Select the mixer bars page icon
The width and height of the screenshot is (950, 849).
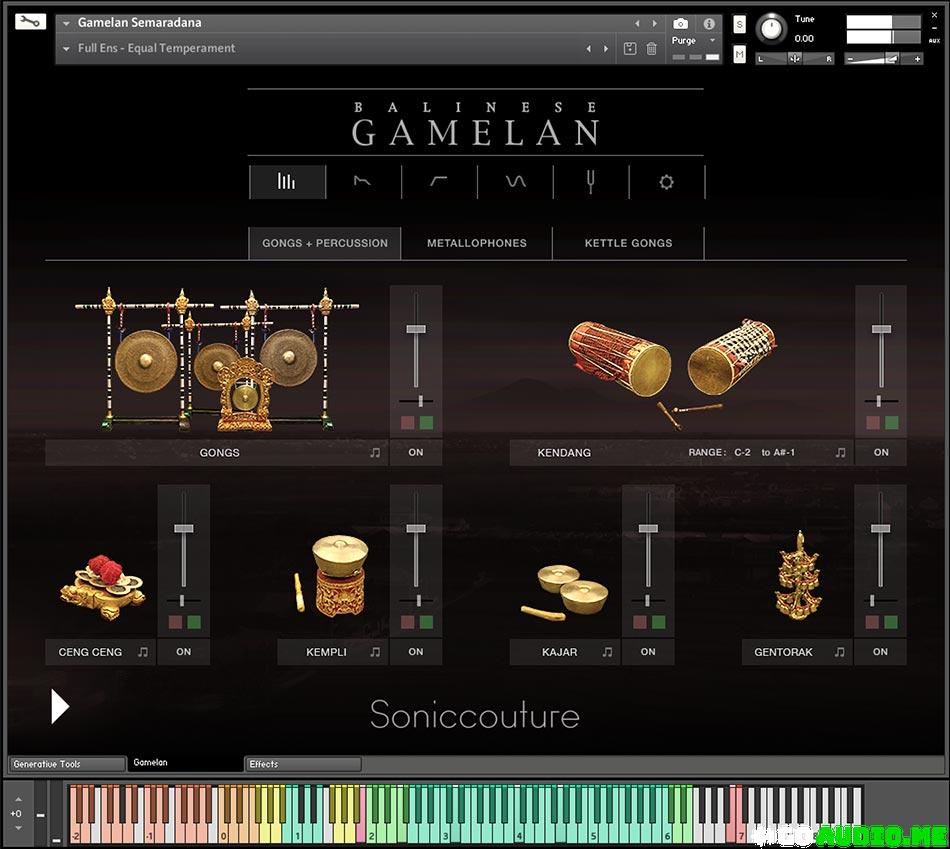click(287, 182)
